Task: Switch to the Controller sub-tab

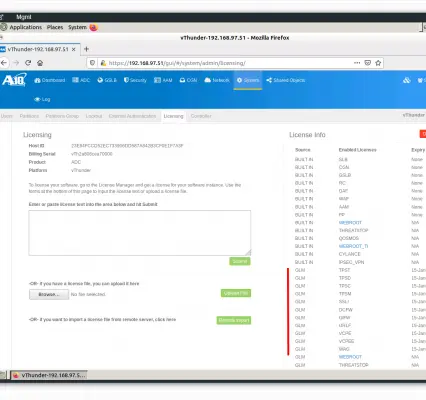Action: (x=201, y=116)
